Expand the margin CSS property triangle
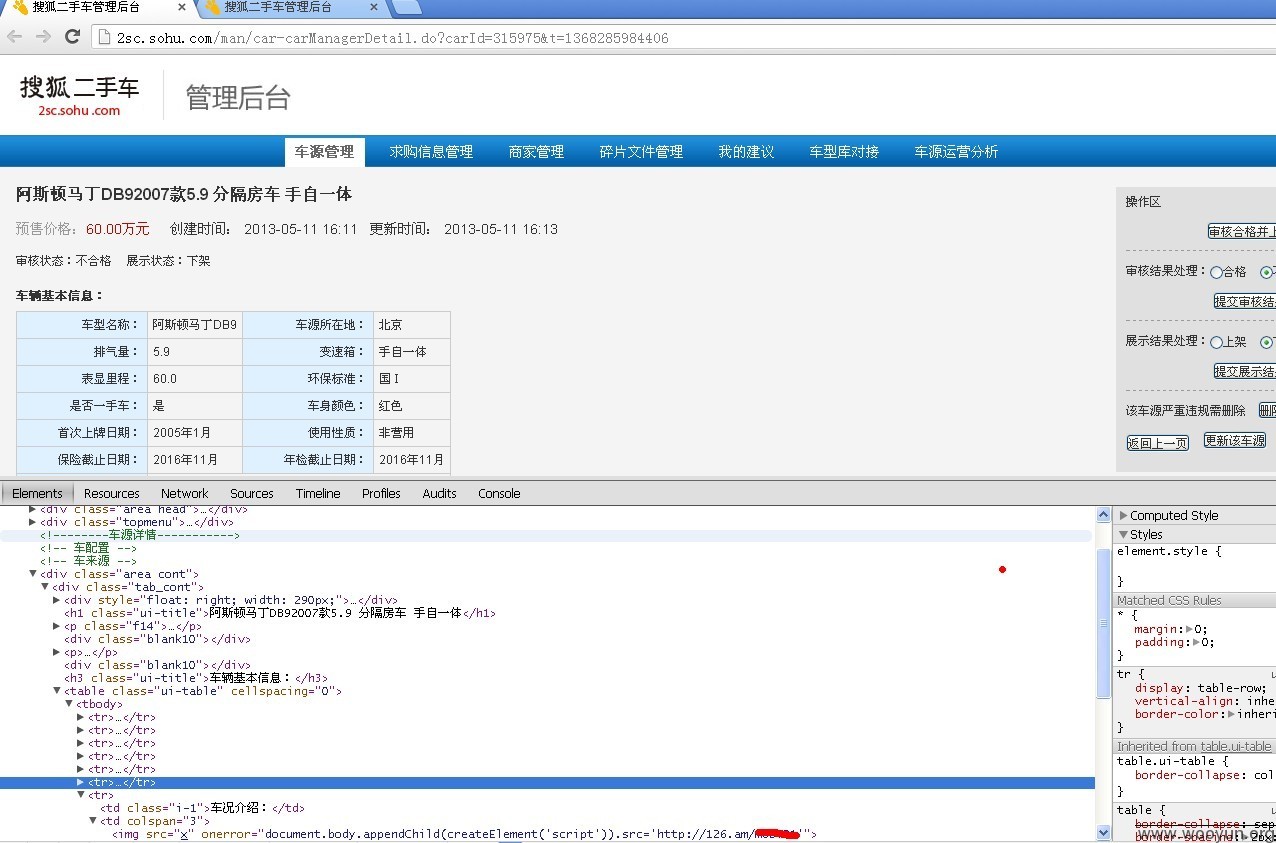Viewport: 1276px width, 843px height. (x=1189, y=629)
